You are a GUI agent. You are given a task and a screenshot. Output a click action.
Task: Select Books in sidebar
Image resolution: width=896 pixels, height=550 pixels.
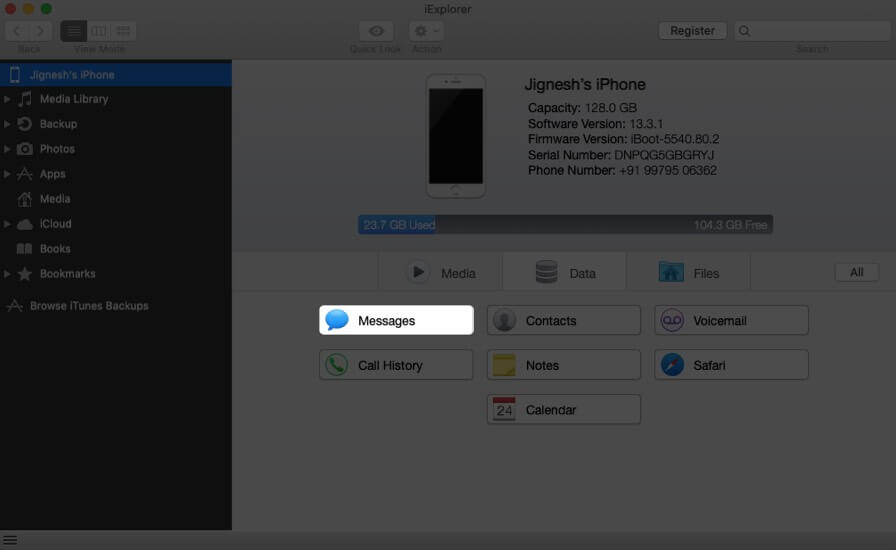point(116,249)
